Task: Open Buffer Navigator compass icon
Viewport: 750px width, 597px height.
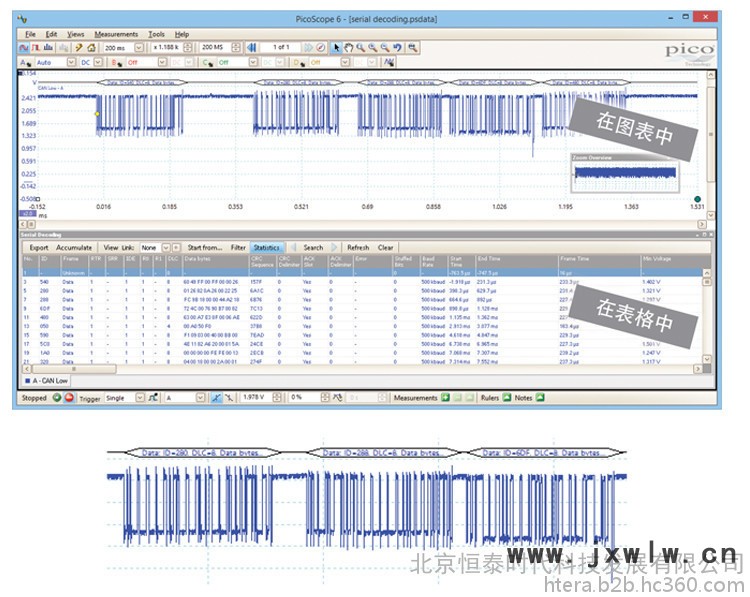Action: tap(320, 47)
